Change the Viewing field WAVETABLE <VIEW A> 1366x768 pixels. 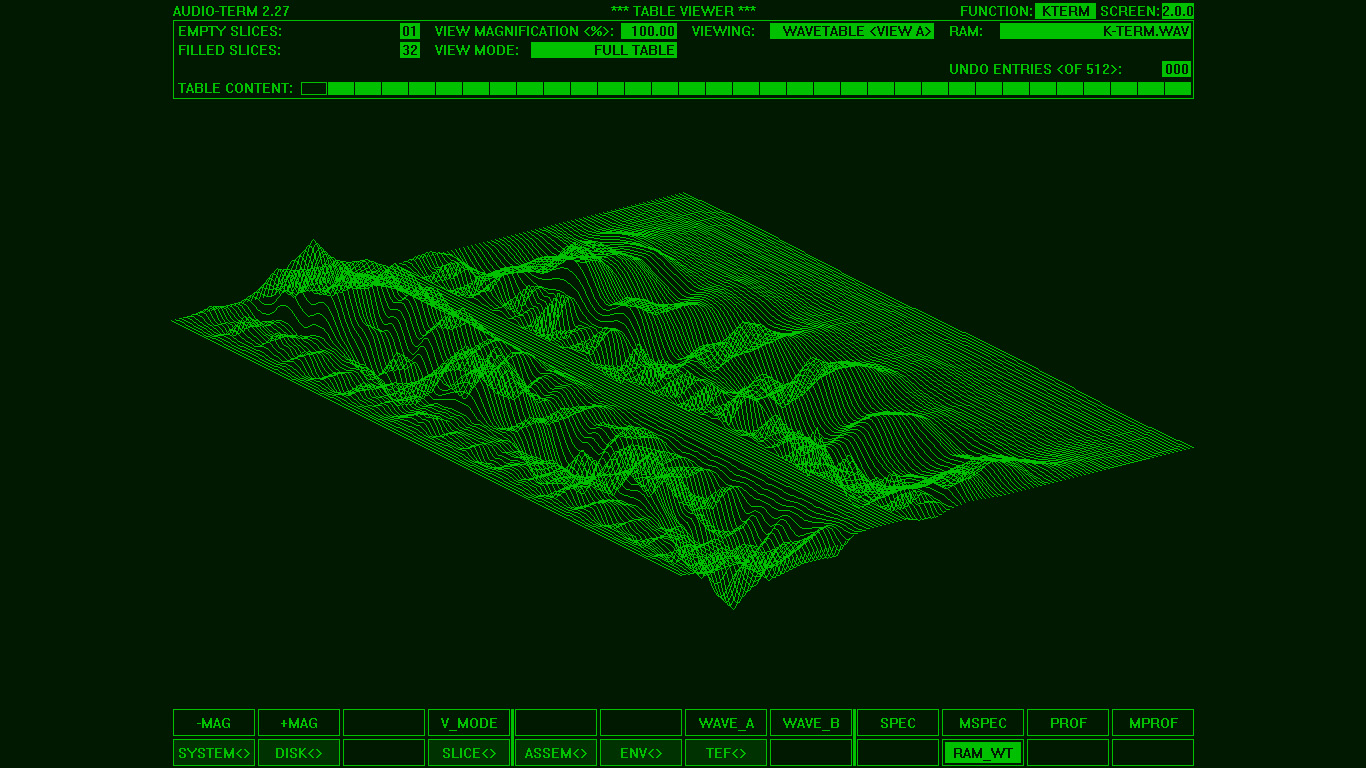pyautogui.click(x=852, y=31)
